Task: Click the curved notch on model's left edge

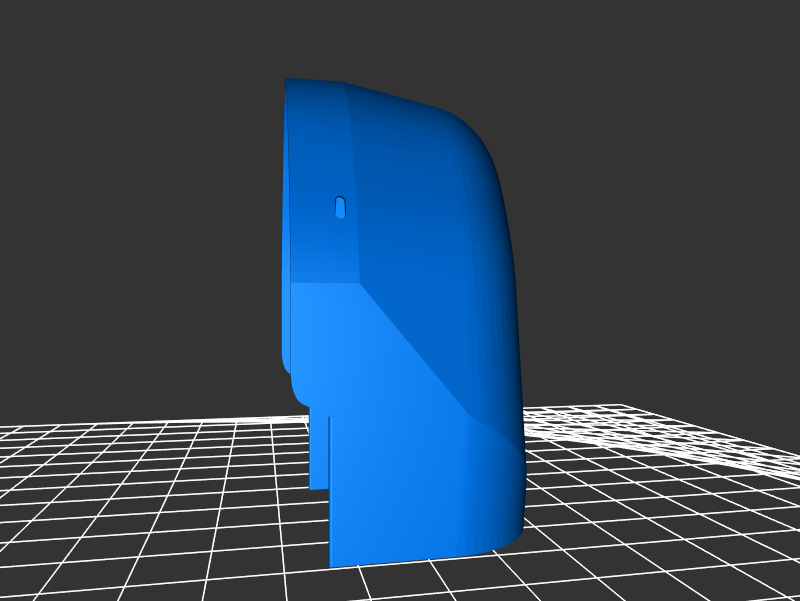Action: click(294, 385)
